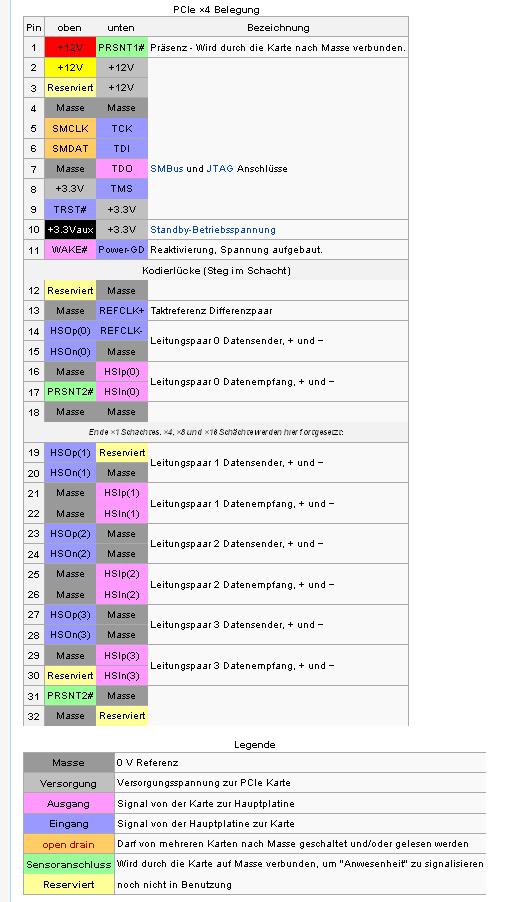The height and width of the screenshot is (902, 510).
Task: Select the PRSNT1# cell
Action: point(122,48)
